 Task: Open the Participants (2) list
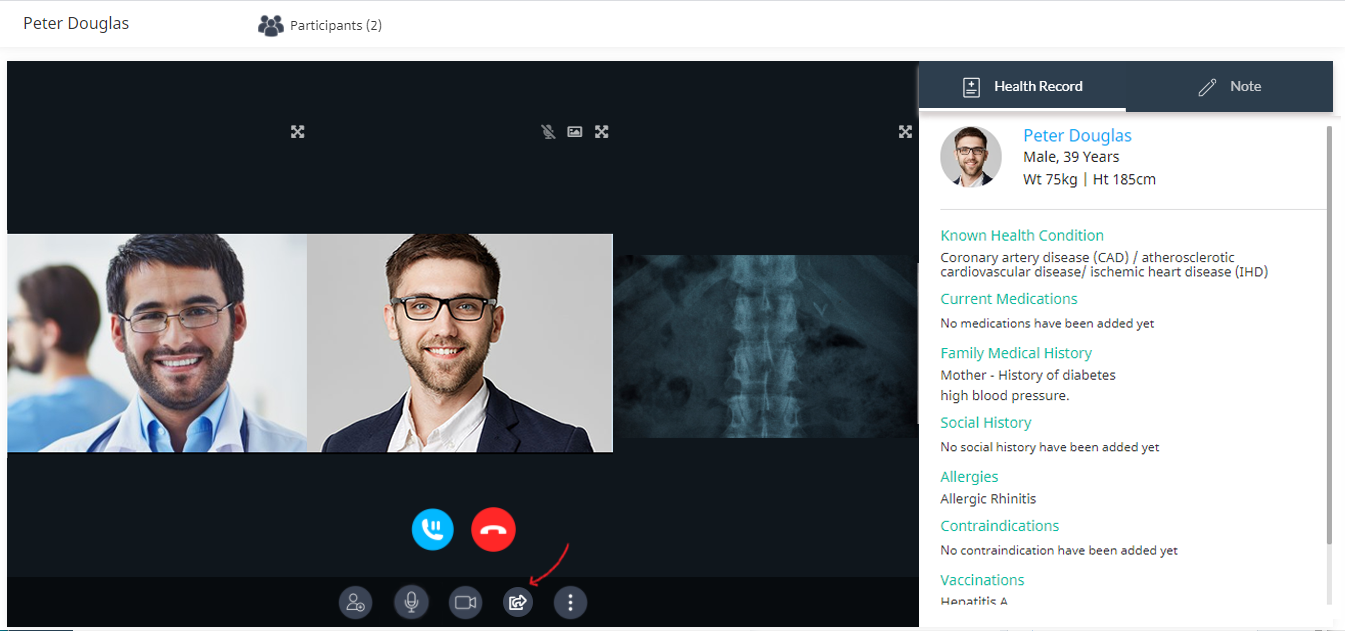click(320, 25)
